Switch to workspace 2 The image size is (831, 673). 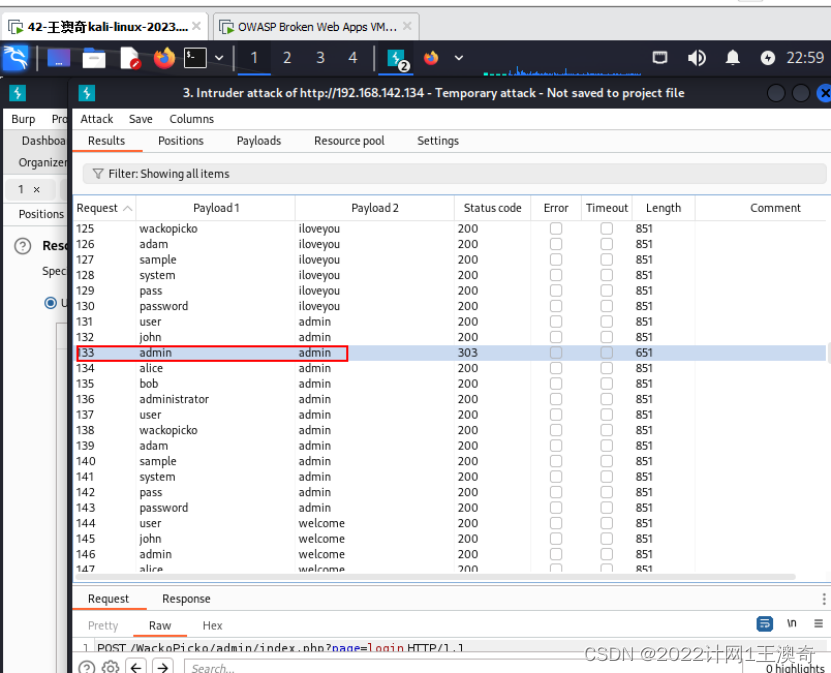click(287, 58)
